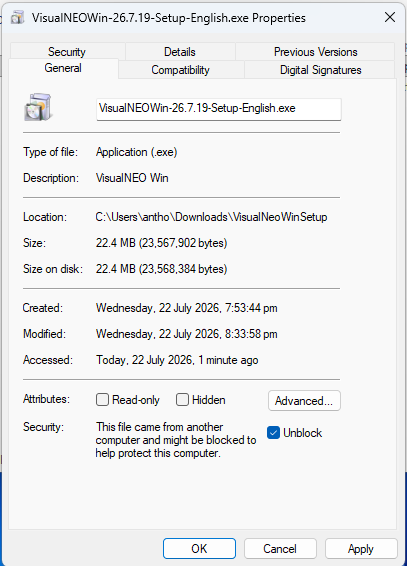
Task: Click the large setup file icon
Action: [x=38, y=108]
